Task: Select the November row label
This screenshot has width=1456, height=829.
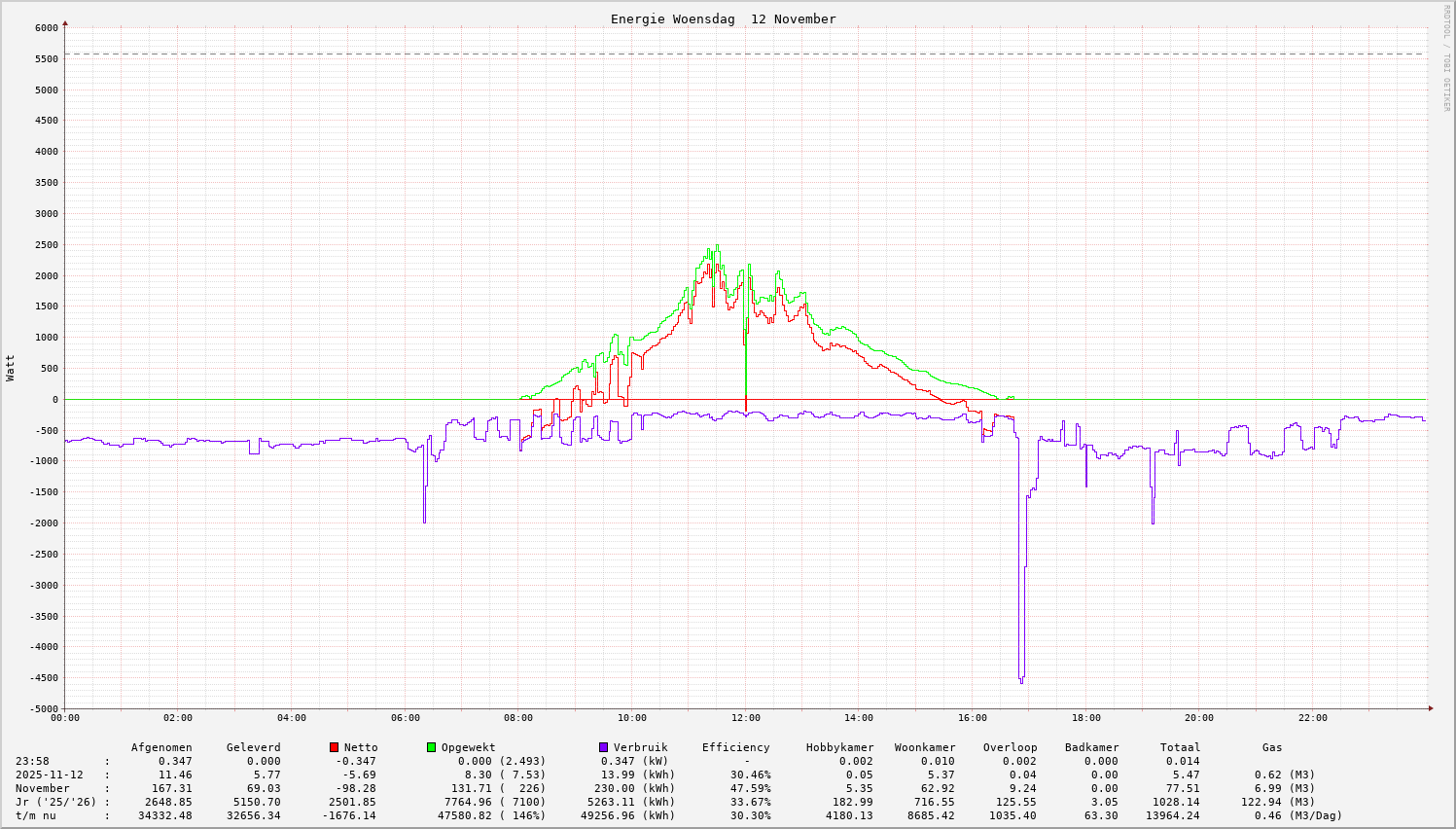Action: pos(42,788)
